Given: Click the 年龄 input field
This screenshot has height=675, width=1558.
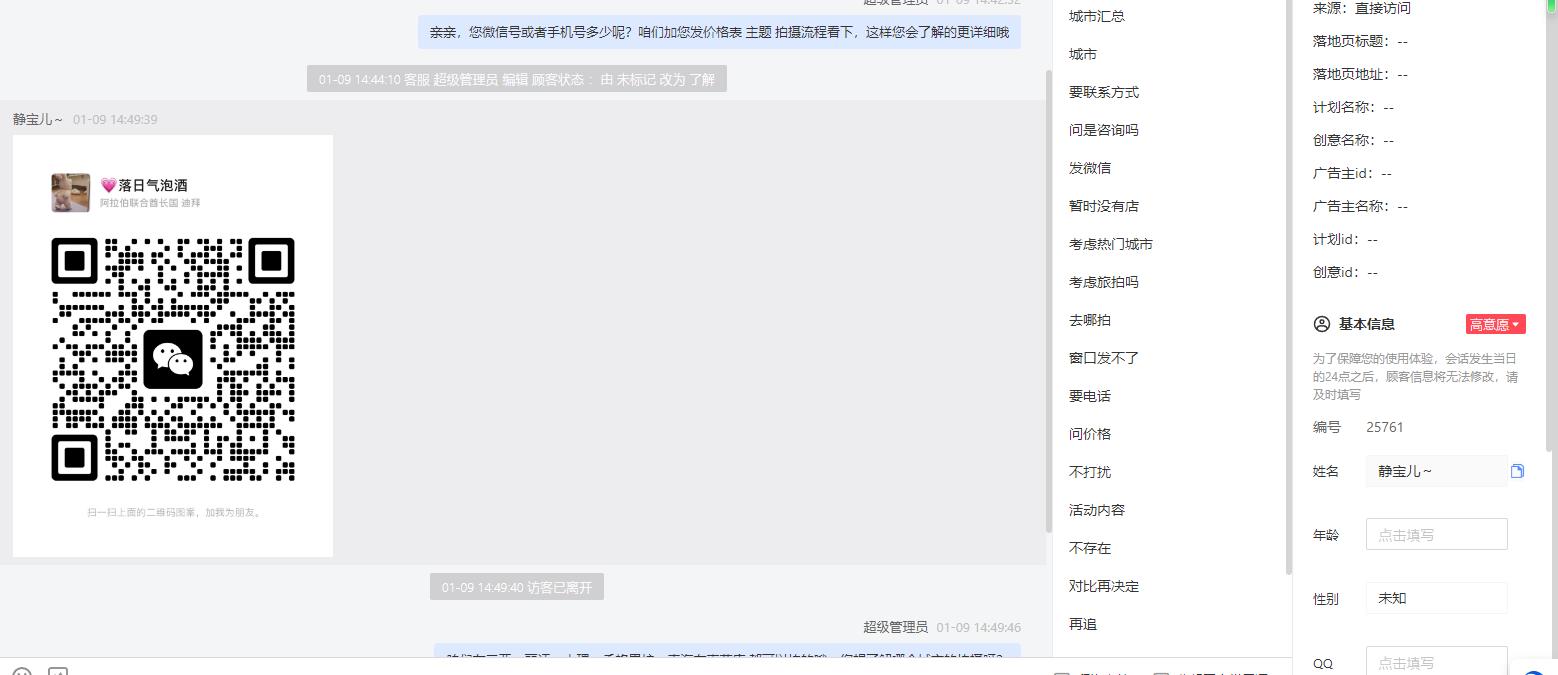Looking at the screenshot, I should pos(1436,534).
